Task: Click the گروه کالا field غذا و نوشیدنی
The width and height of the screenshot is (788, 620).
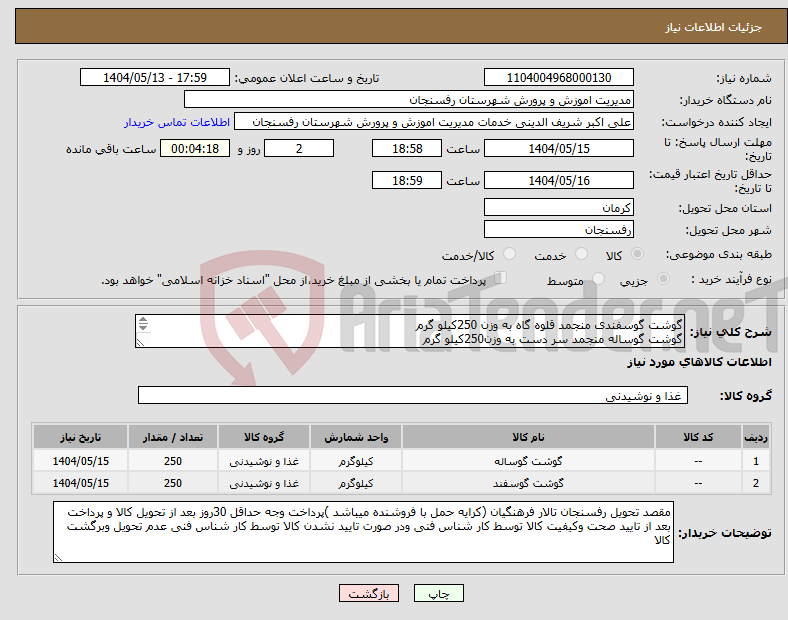Action: [x=413, y=395]
